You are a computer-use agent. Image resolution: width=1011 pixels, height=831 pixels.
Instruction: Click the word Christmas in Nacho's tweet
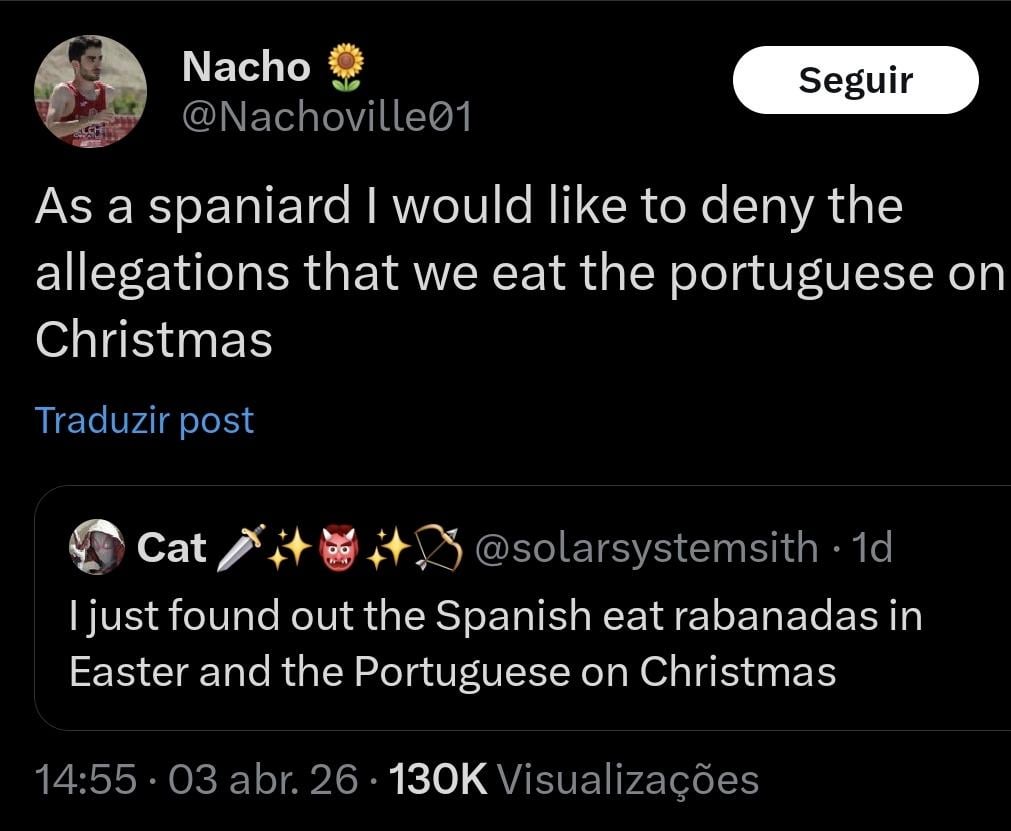pos(154,340)
